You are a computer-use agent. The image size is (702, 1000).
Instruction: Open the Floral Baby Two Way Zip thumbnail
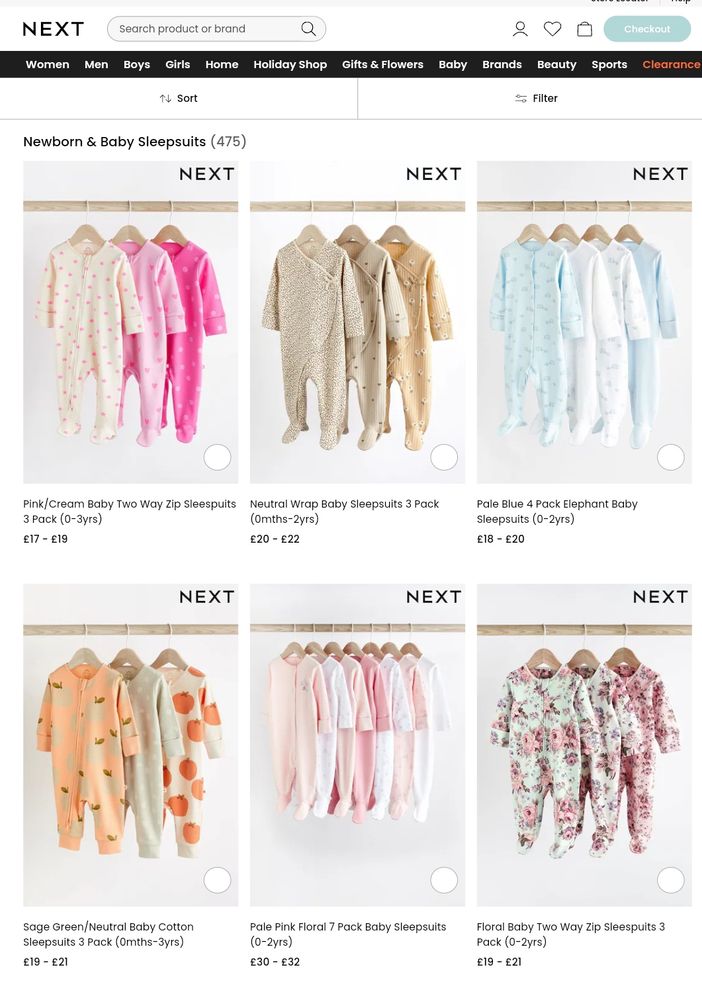pos(584,745)
